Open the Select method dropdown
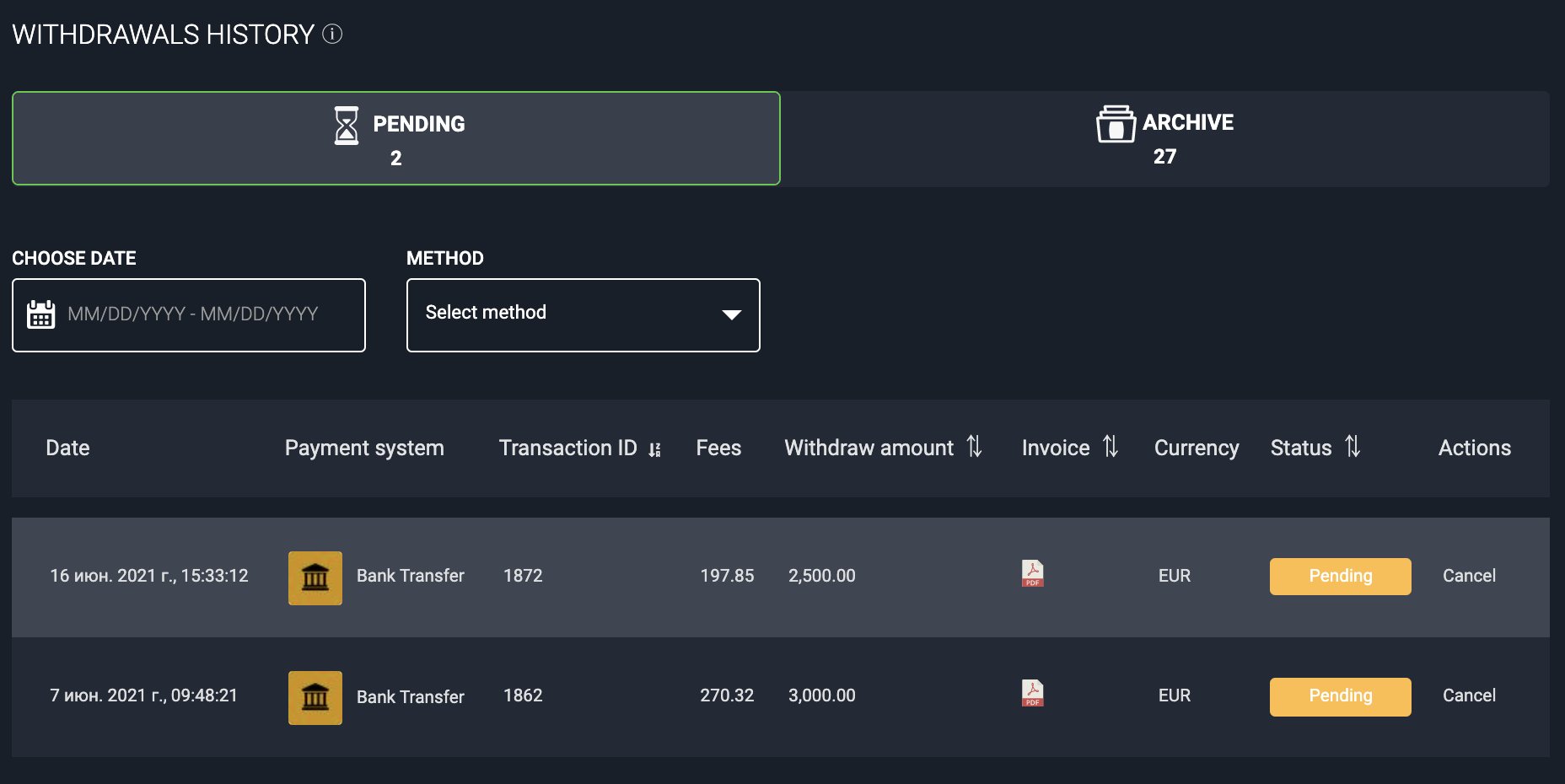The image size is (1565, 784). (x=582, y=314)
